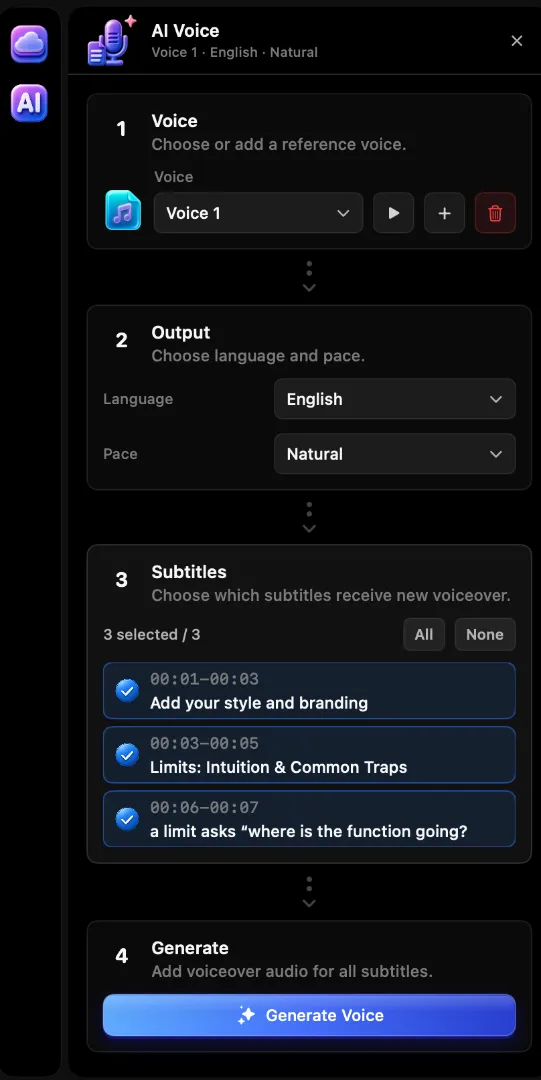This screenshot has width=541, height=1080.
Task: Select All subtitles
Action: pos(424,634)
